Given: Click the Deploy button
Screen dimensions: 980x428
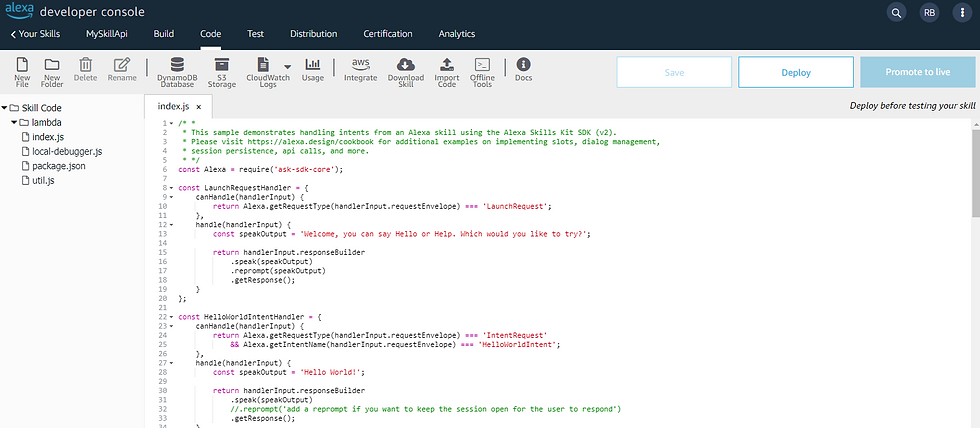Looking at the screenshot, I should 796,72.
